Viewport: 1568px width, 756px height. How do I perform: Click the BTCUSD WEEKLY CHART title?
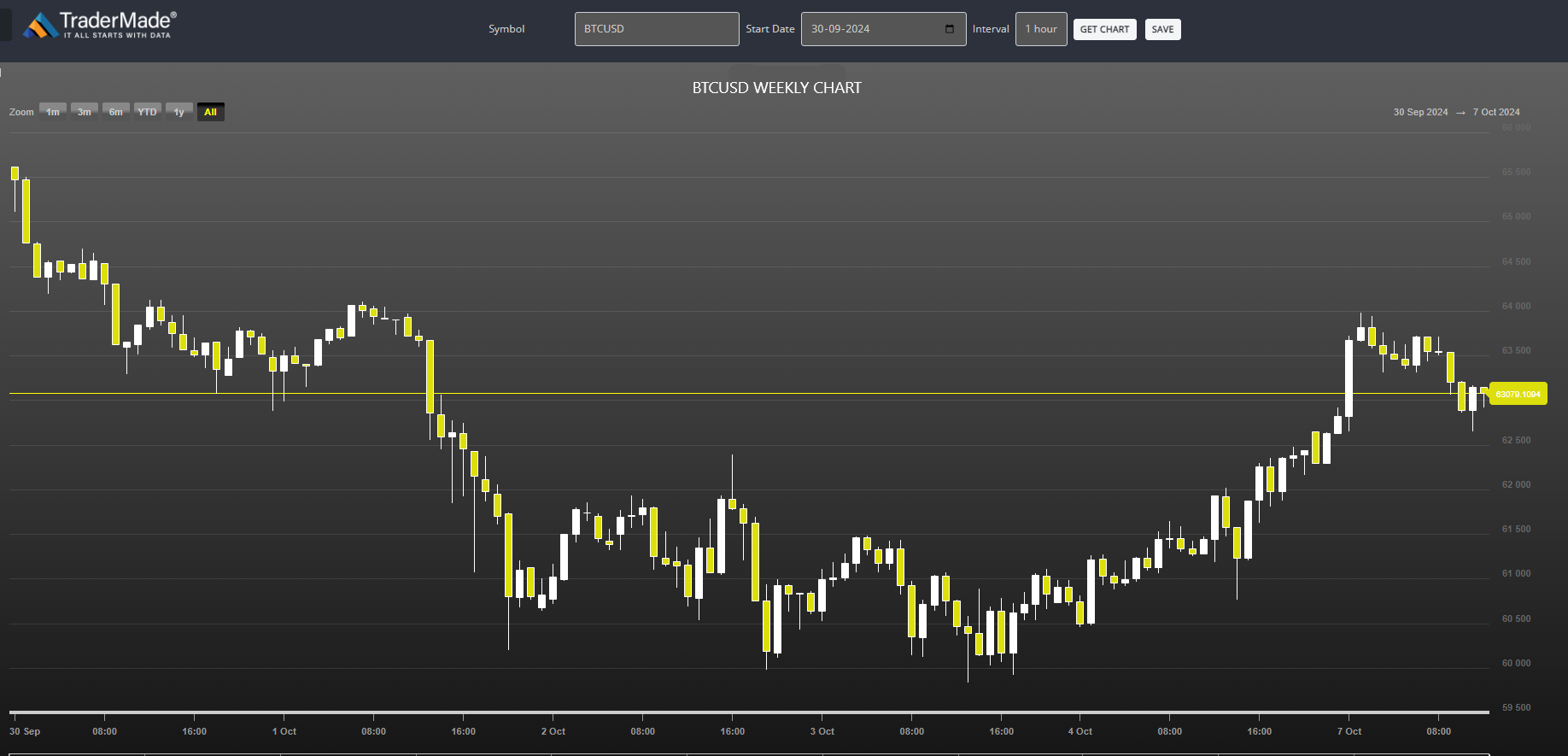tap(777, 88)
